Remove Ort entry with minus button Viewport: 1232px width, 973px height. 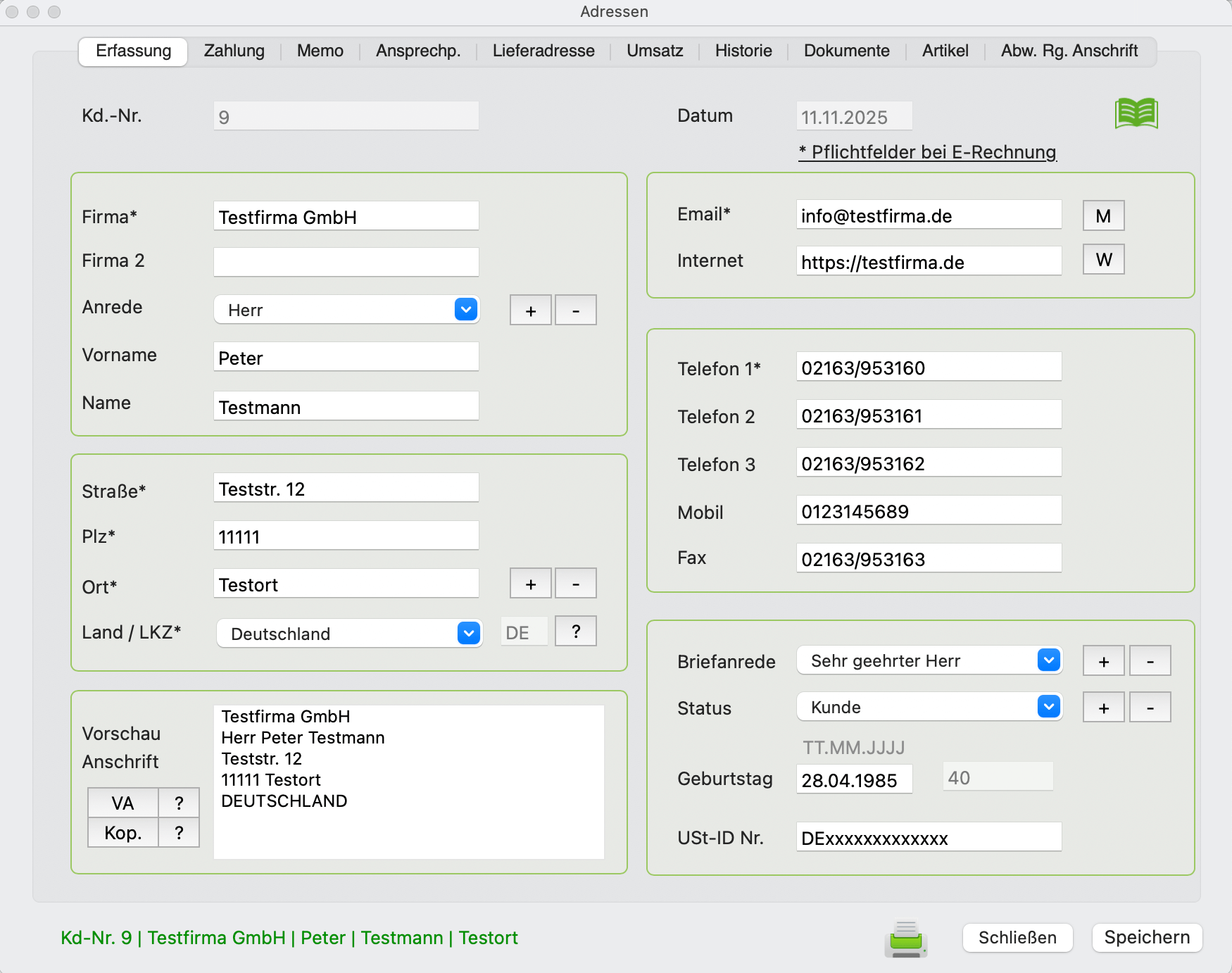(x=575, y=584)
